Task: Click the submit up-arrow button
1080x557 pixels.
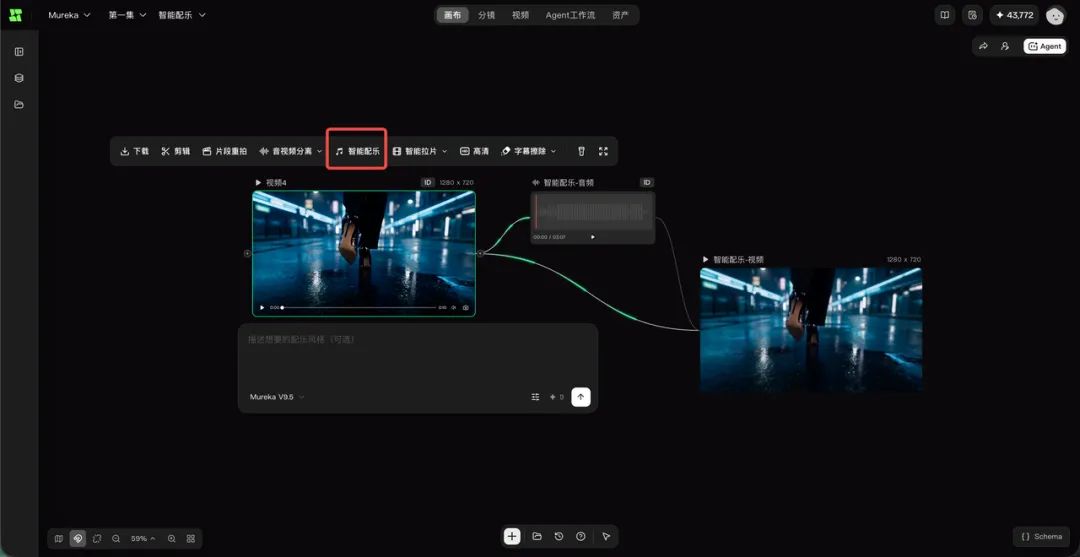Action: click(x=581, y=397)
